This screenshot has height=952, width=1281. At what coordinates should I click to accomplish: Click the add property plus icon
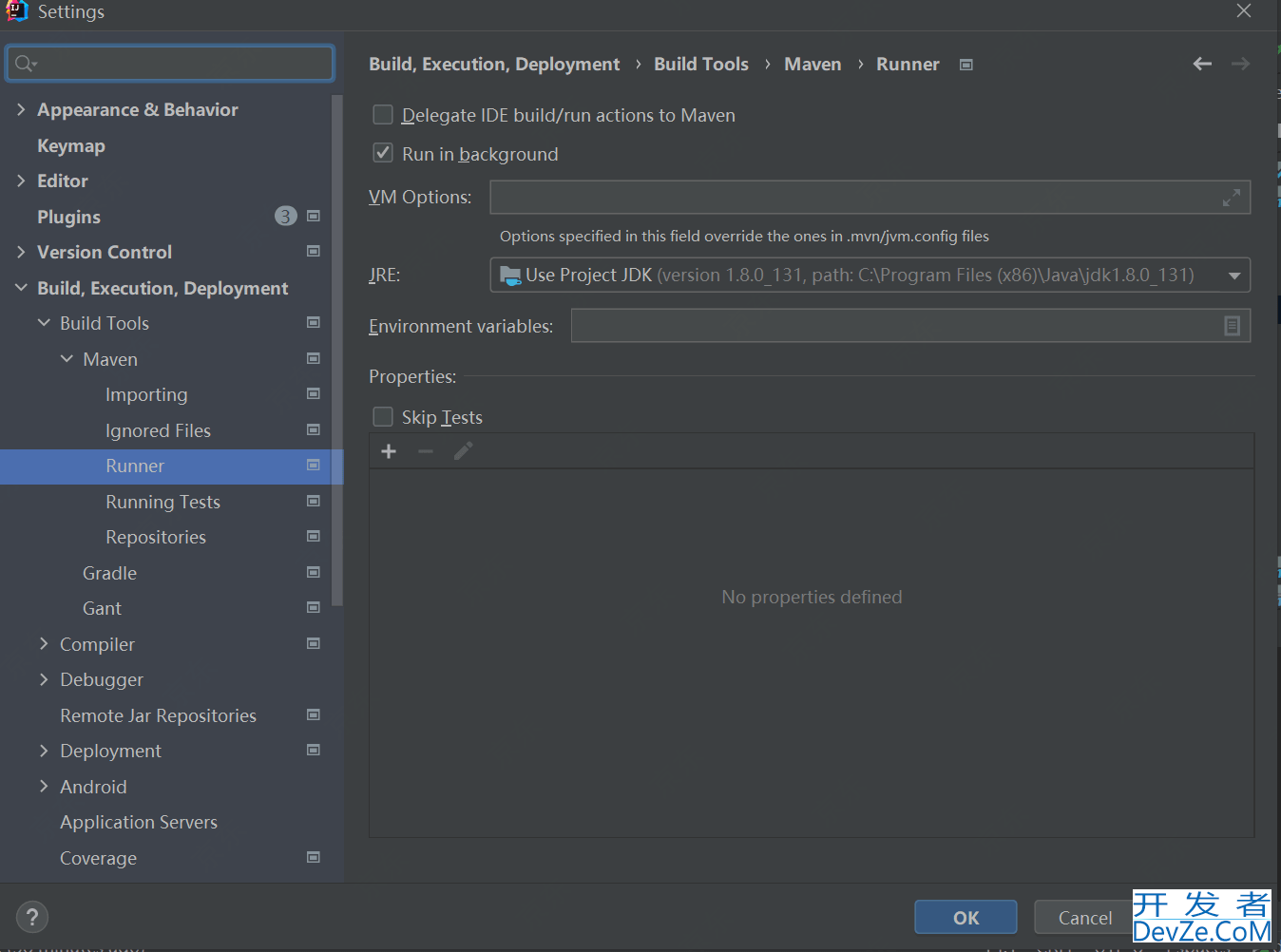[x=389, y=451]
